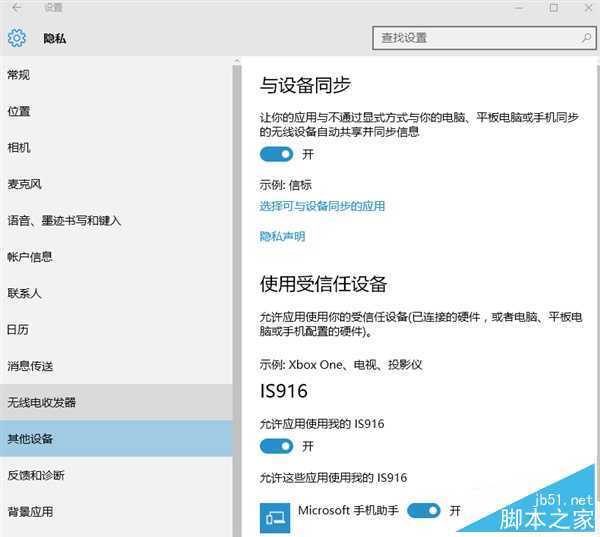Viewport: 600px width, 537px height.
Task: Select 其他设备 in the sidebar
Action: pyautogui.click(x=116, y=439)
